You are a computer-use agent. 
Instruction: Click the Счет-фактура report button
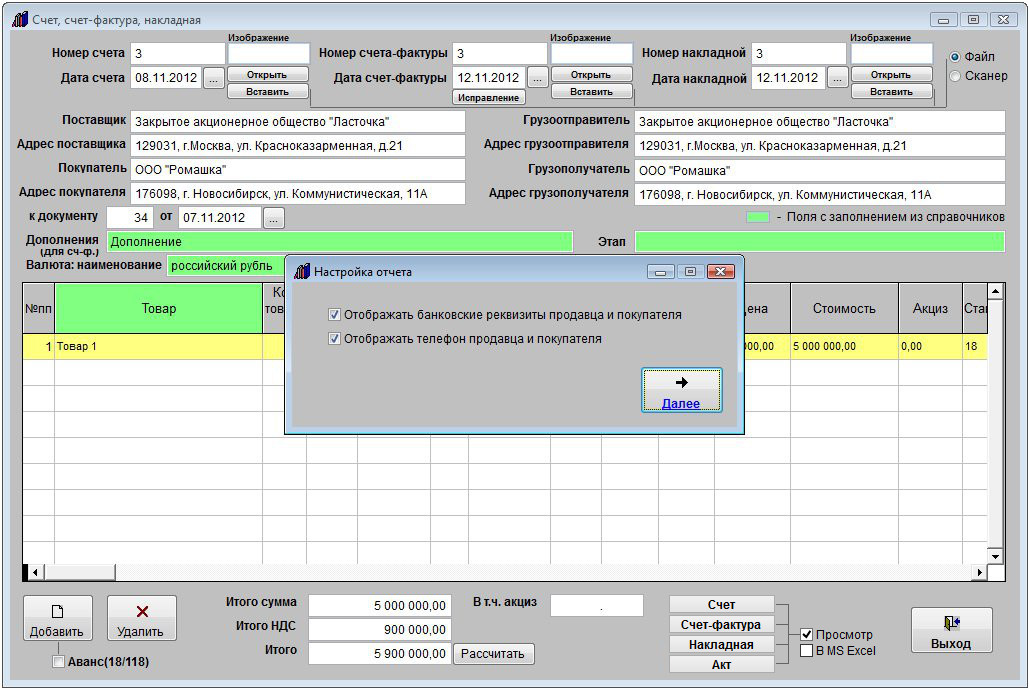tap(721, 625)
